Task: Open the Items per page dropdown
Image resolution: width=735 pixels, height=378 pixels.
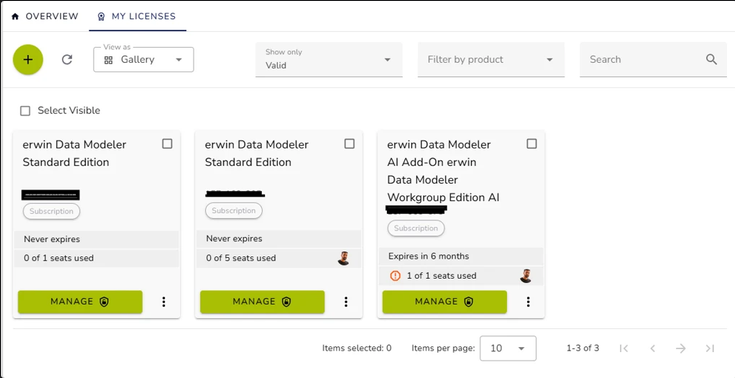Action: 508,348
